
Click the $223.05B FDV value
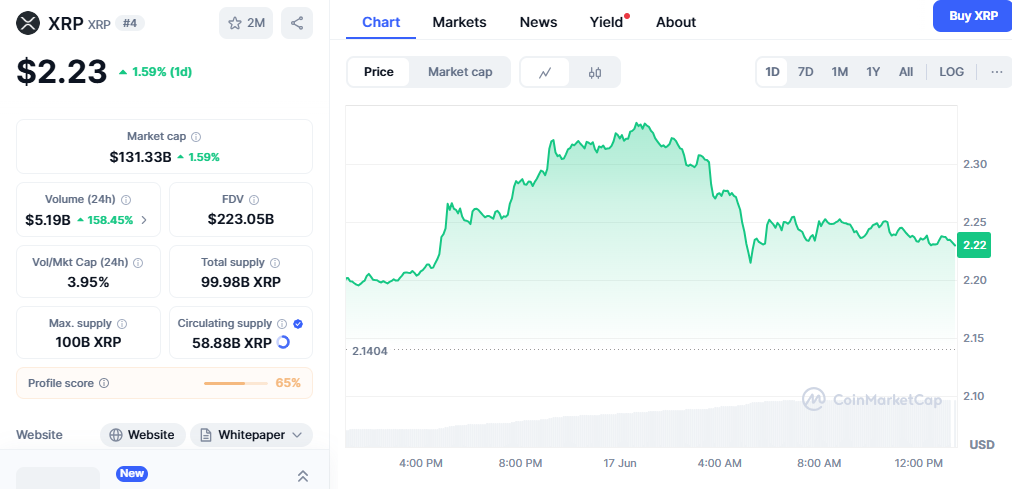[241, 219]
